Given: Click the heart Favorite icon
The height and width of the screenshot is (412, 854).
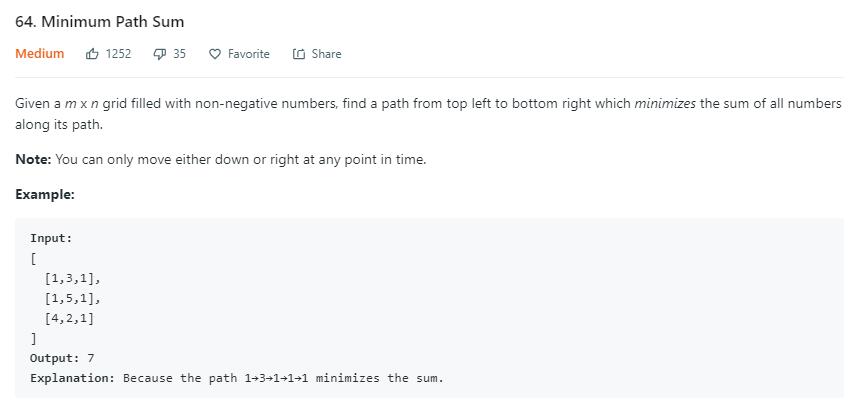Looking at the screenshot, I should point(215,54).
